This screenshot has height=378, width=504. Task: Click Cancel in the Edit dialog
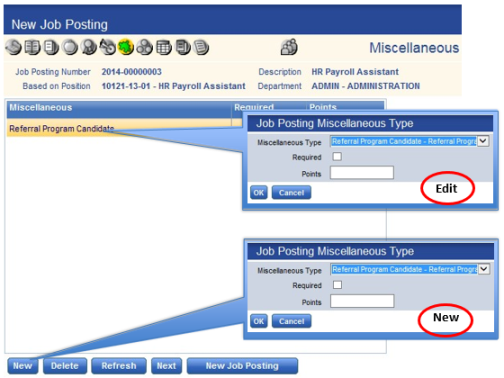(291, 192)
